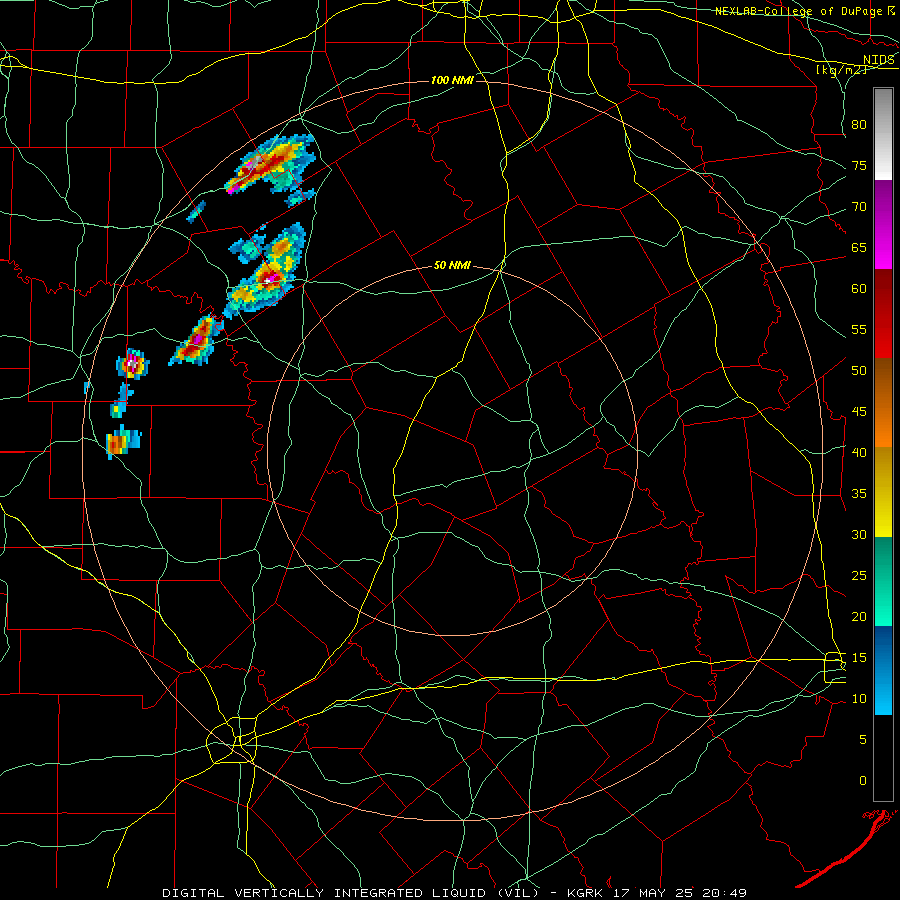Click the 30 value on the color scale

click(859, 535)
